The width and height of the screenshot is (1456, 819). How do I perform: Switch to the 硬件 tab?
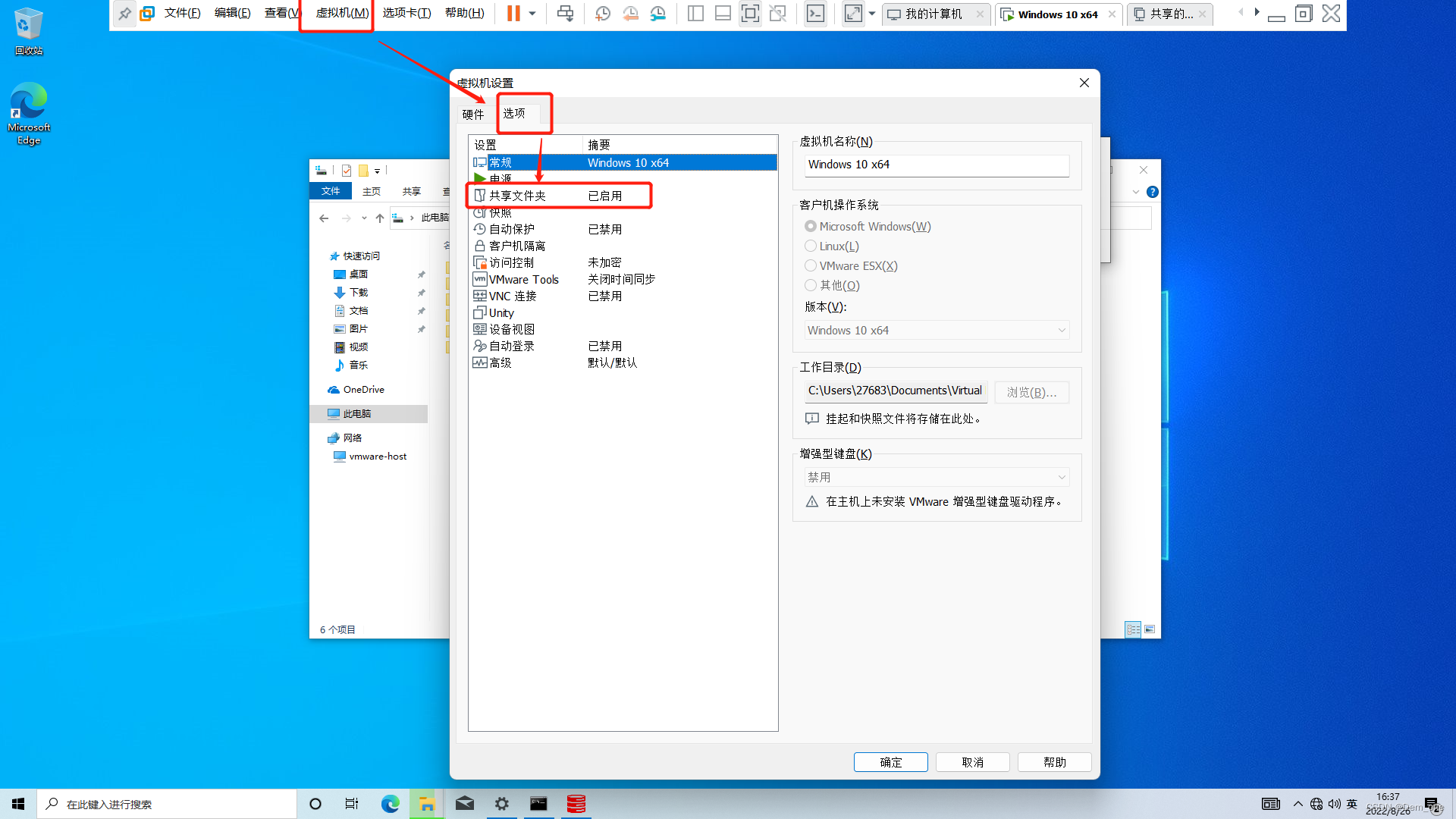click(473, 115)
